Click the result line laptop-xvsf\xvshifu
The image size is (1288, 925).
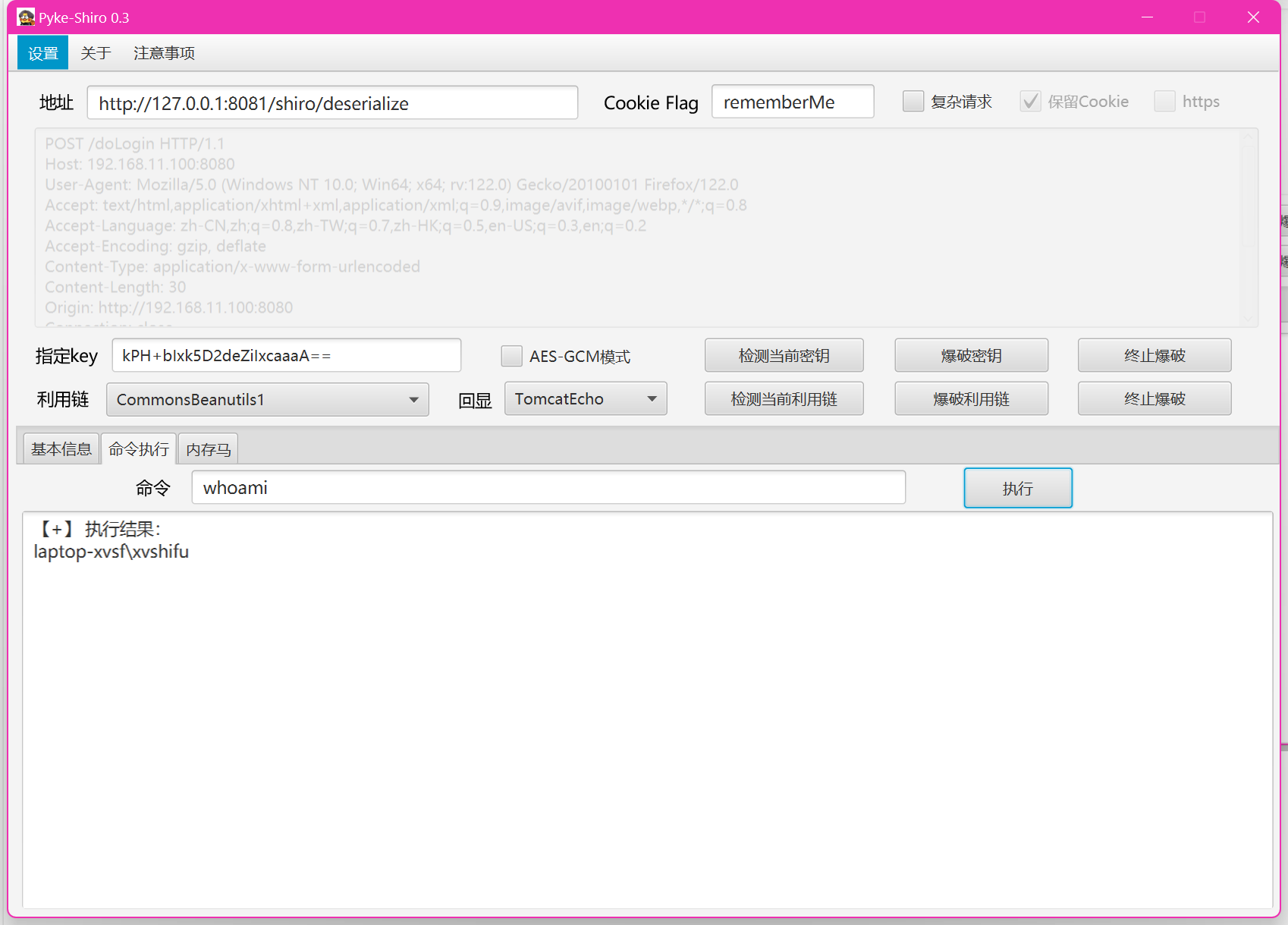pyautogui.click(x=112, y=552)
